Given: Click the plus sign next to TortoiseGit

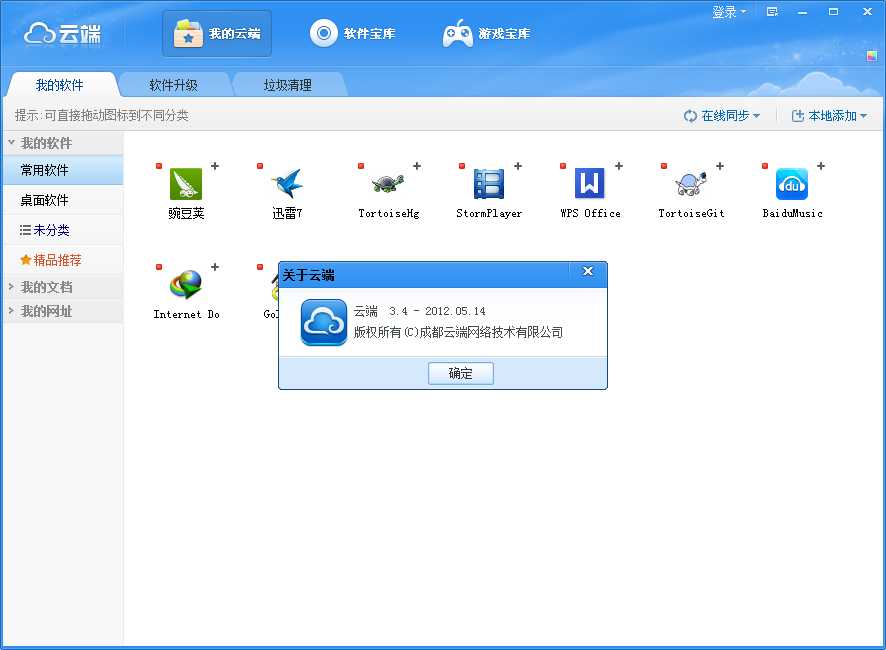Looking at the screenshot, I should (x=720, y=166).
